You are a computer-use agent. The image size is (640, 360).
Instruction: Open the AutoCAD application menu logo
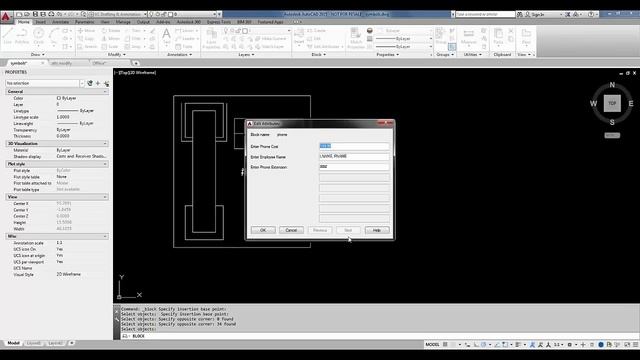click(6, 16)
